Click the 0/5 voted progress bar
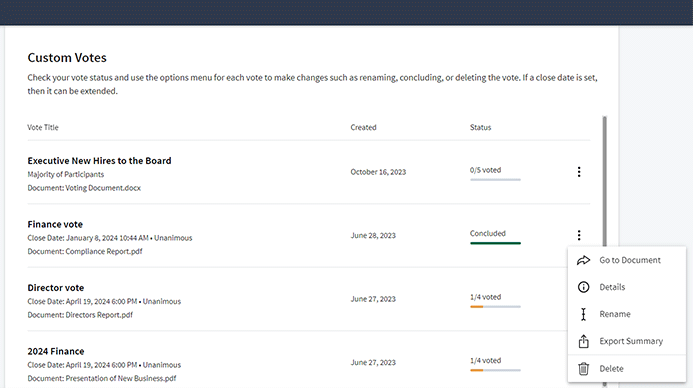Viewport: 693px width, 388px height. tap(495, 179)
